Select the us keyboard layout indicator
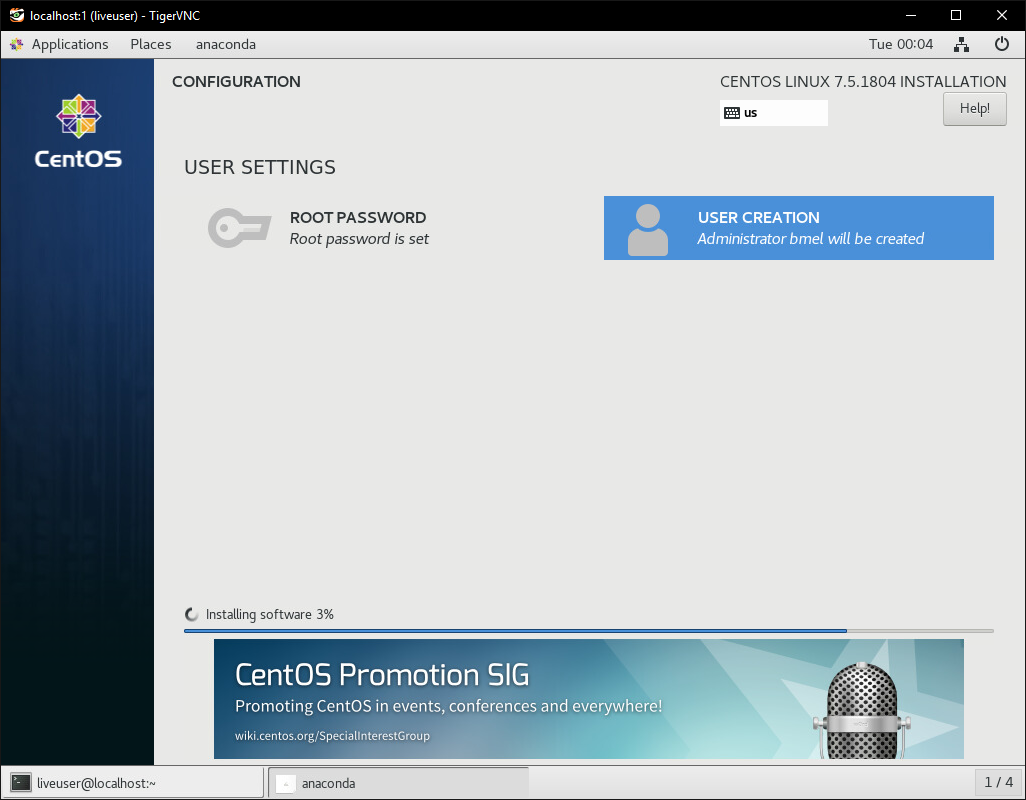The width and height of the screenshot is (1026, 800). [774, 113]
